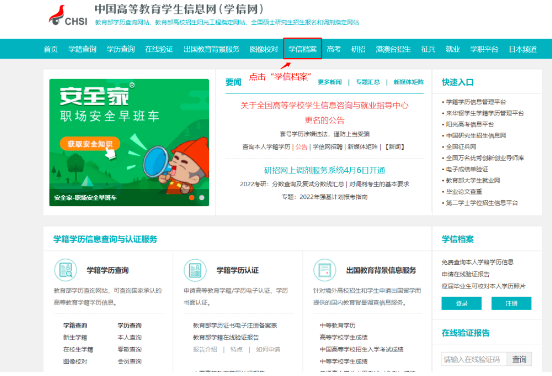The height and width of the screenshot is (376, 552).
Task: Open the 研招网上调剂服务系统4月6日开通 headline
Action: [325, 170]
